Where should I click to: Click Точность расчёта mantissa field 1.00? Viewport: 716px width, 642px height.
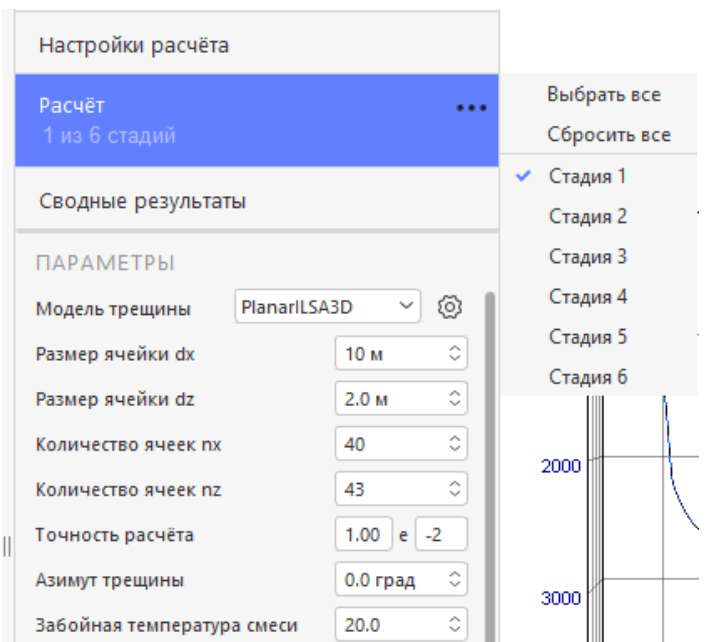coord(362,535)
